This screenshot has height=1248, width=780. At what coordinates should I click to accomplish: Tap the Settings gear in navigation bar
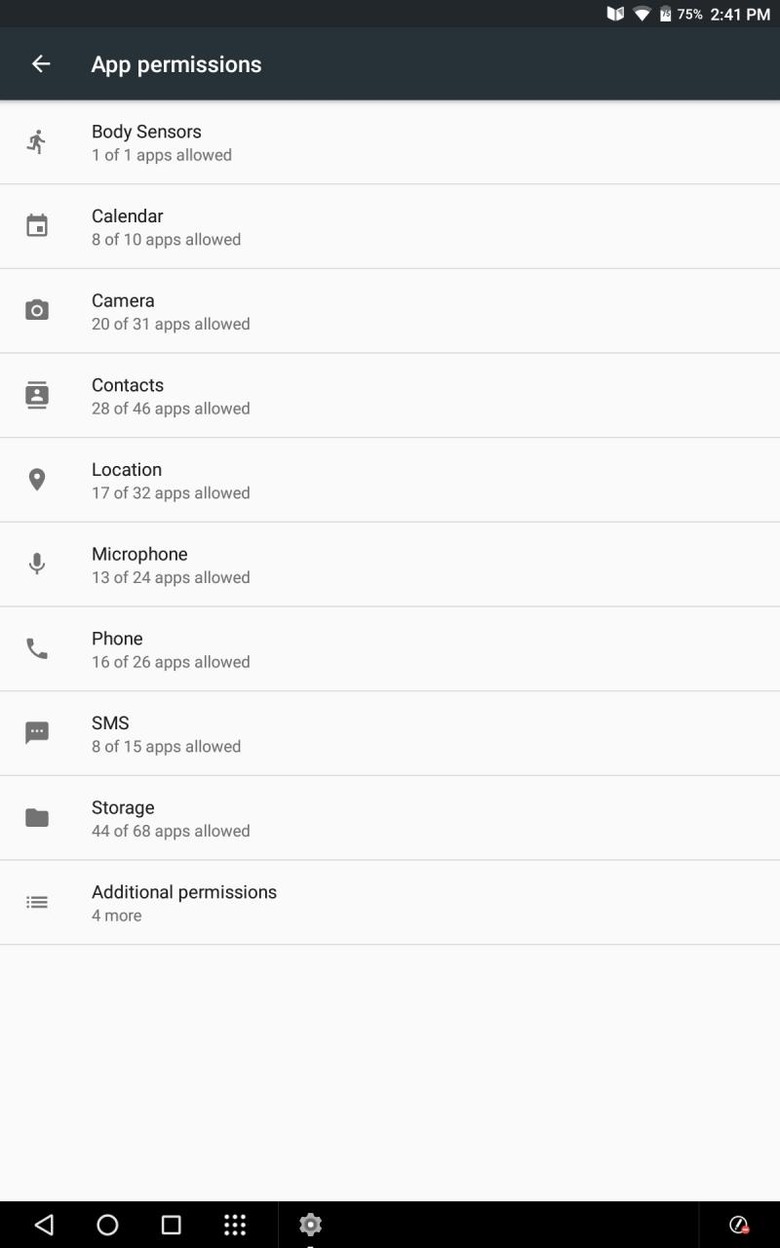click(310, 1225)
